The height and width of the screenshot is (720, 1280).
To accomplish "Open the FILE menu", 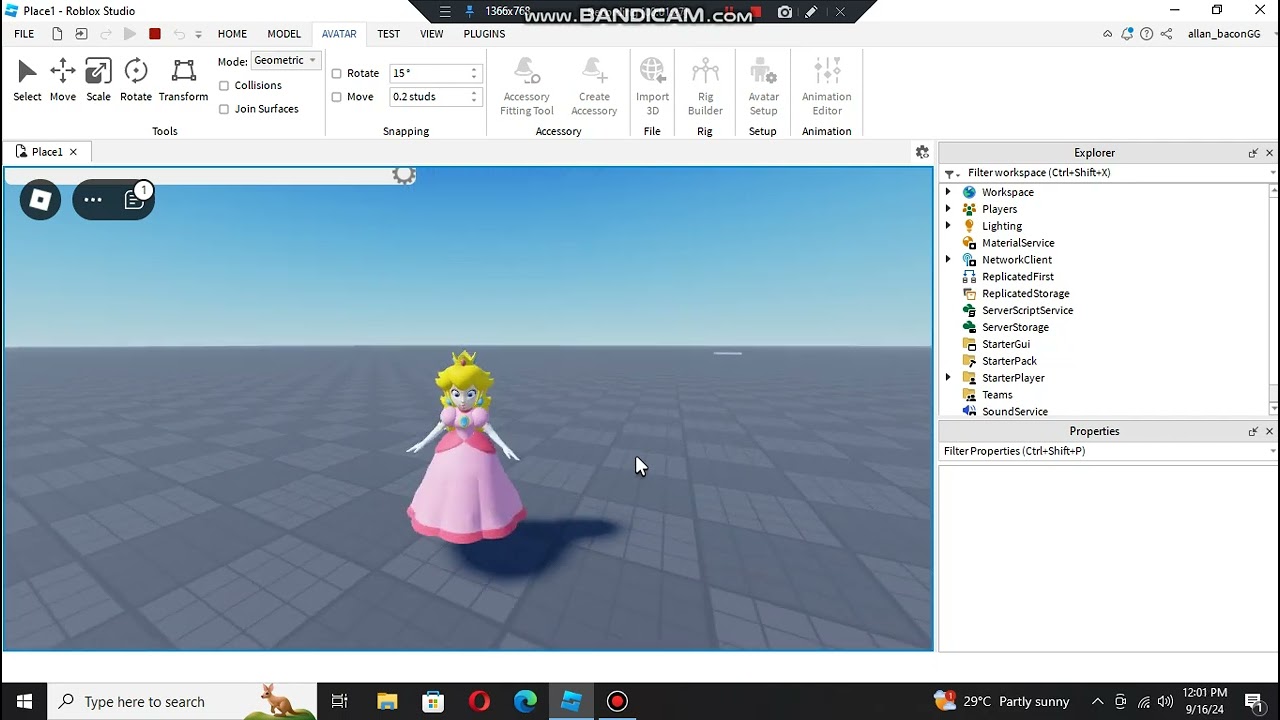I will pos(24,34).
